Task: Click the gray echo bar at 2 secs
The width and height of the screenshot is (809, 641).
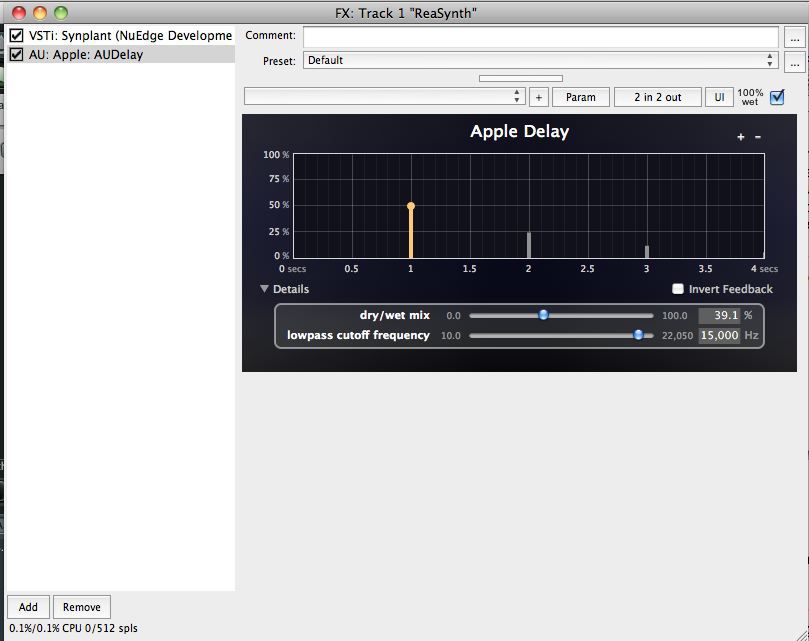Action: [529, 245]
